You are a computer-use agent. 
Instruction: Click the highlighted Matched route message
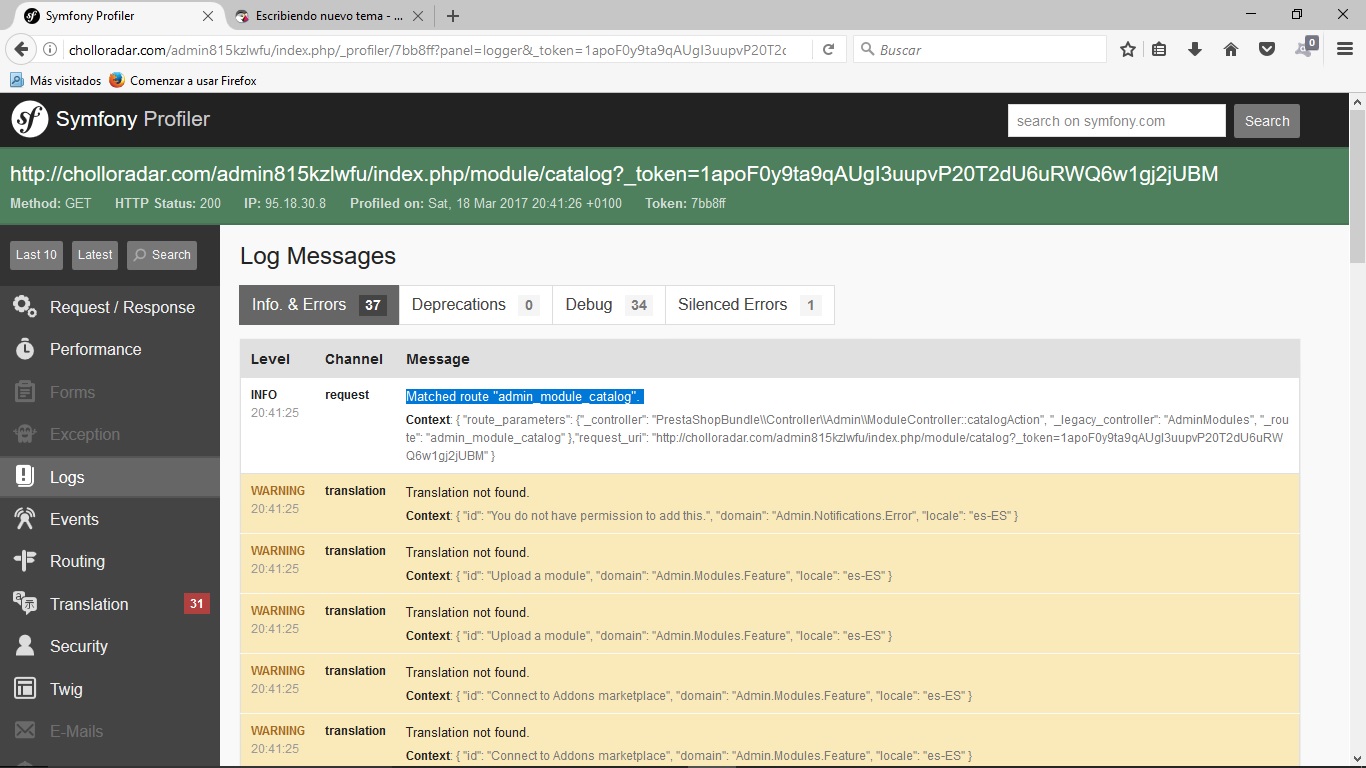coord(524,396)
